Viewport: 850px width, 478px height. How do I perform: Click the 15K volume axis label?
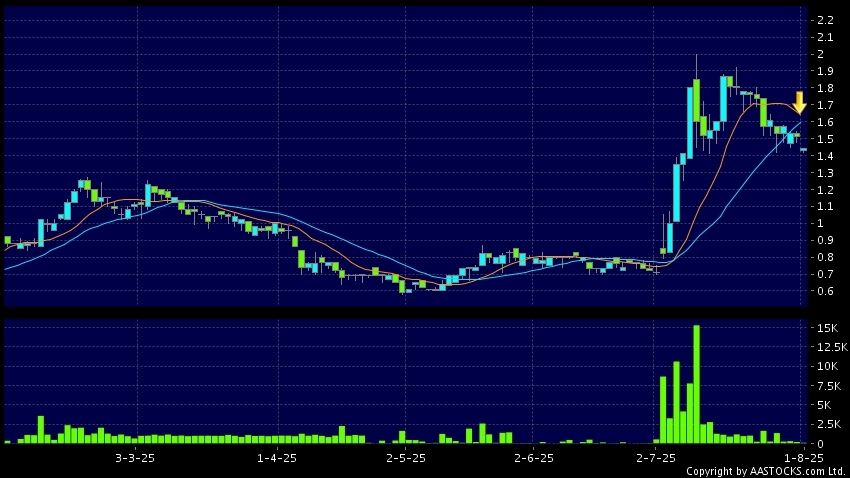(827, 328)
